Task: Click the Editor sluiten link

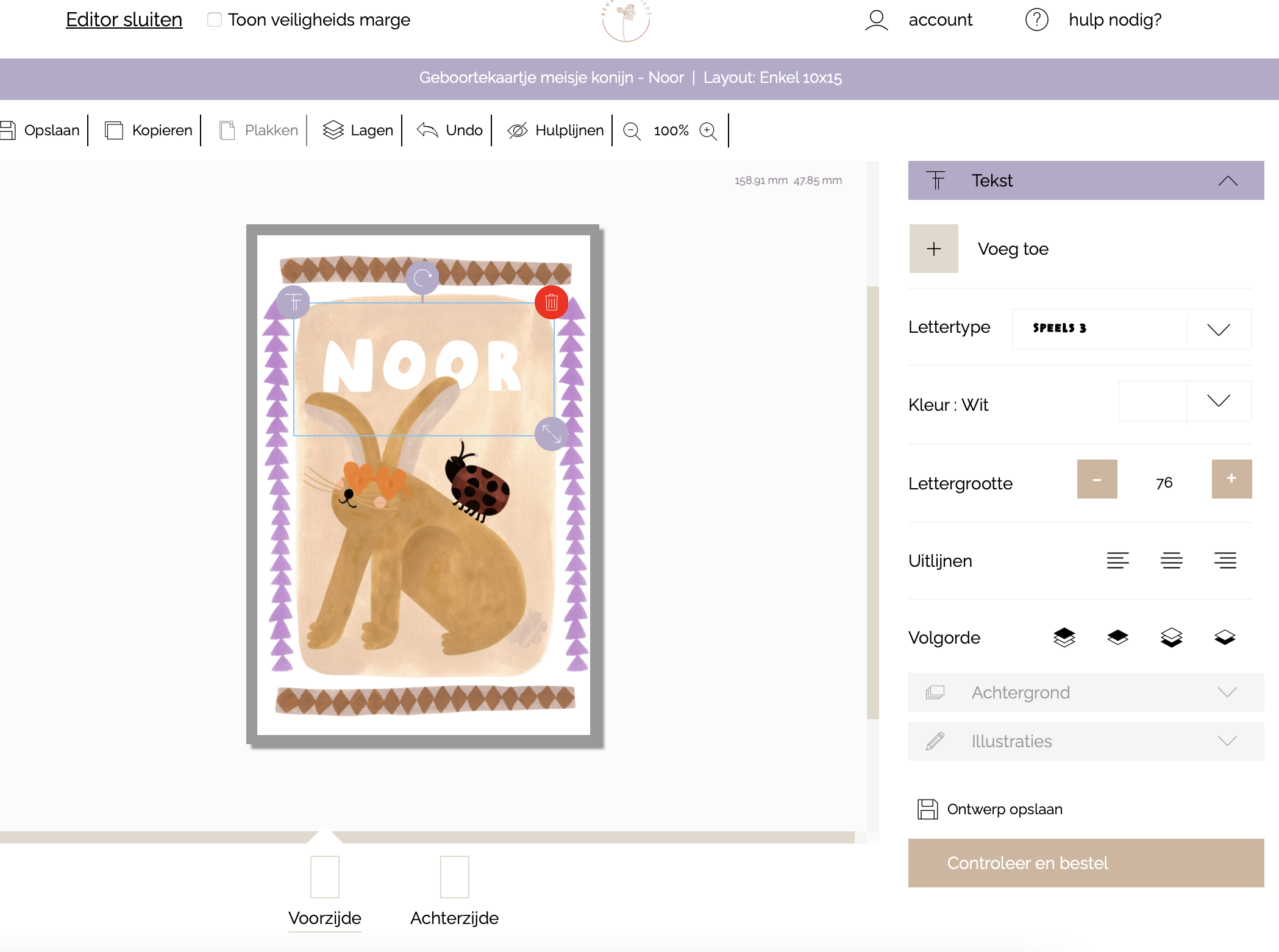Action: [x=124, y=20]
